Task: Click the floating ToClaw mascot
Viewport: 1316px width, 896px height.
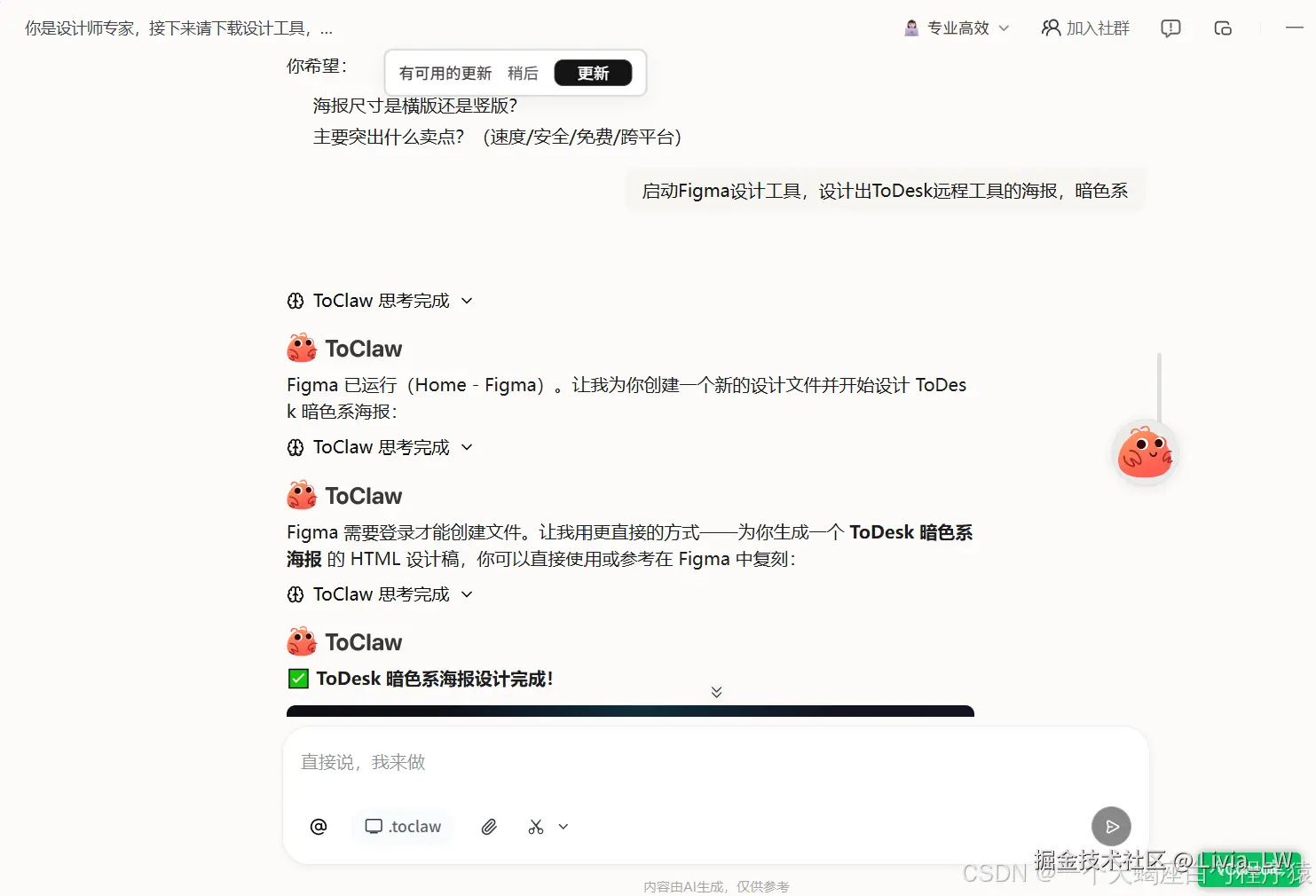Action: coord(1145,452)
